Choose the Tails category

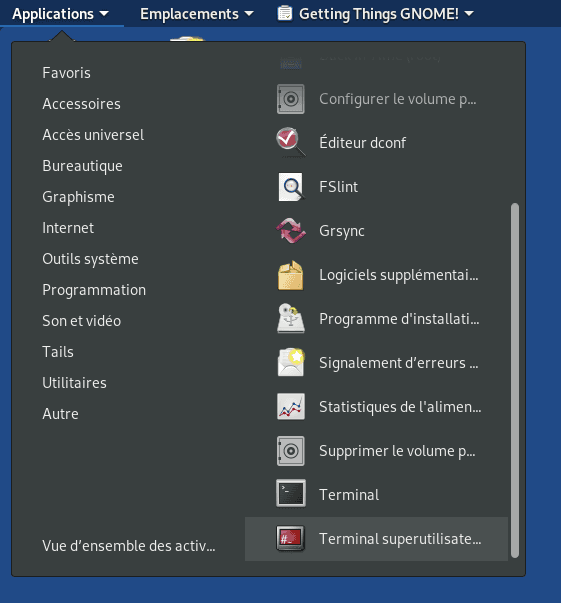click(x=58, y=352)
